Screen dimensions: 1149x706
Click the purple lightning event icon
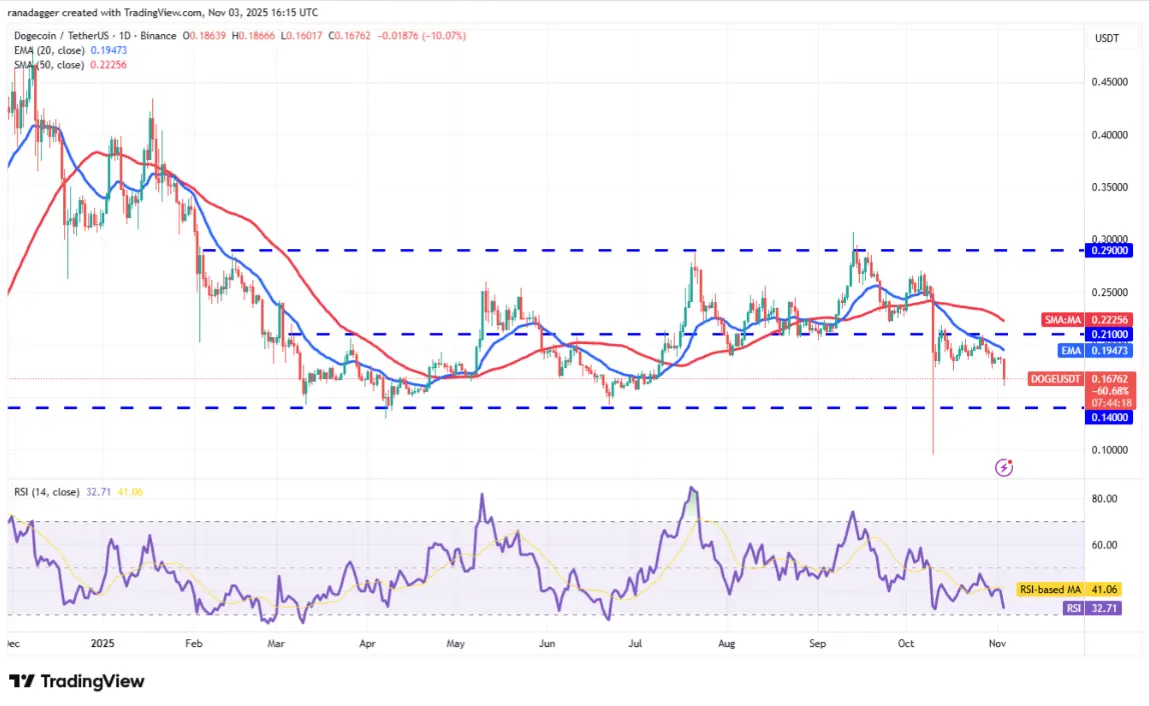click(x=1003, y=467)
